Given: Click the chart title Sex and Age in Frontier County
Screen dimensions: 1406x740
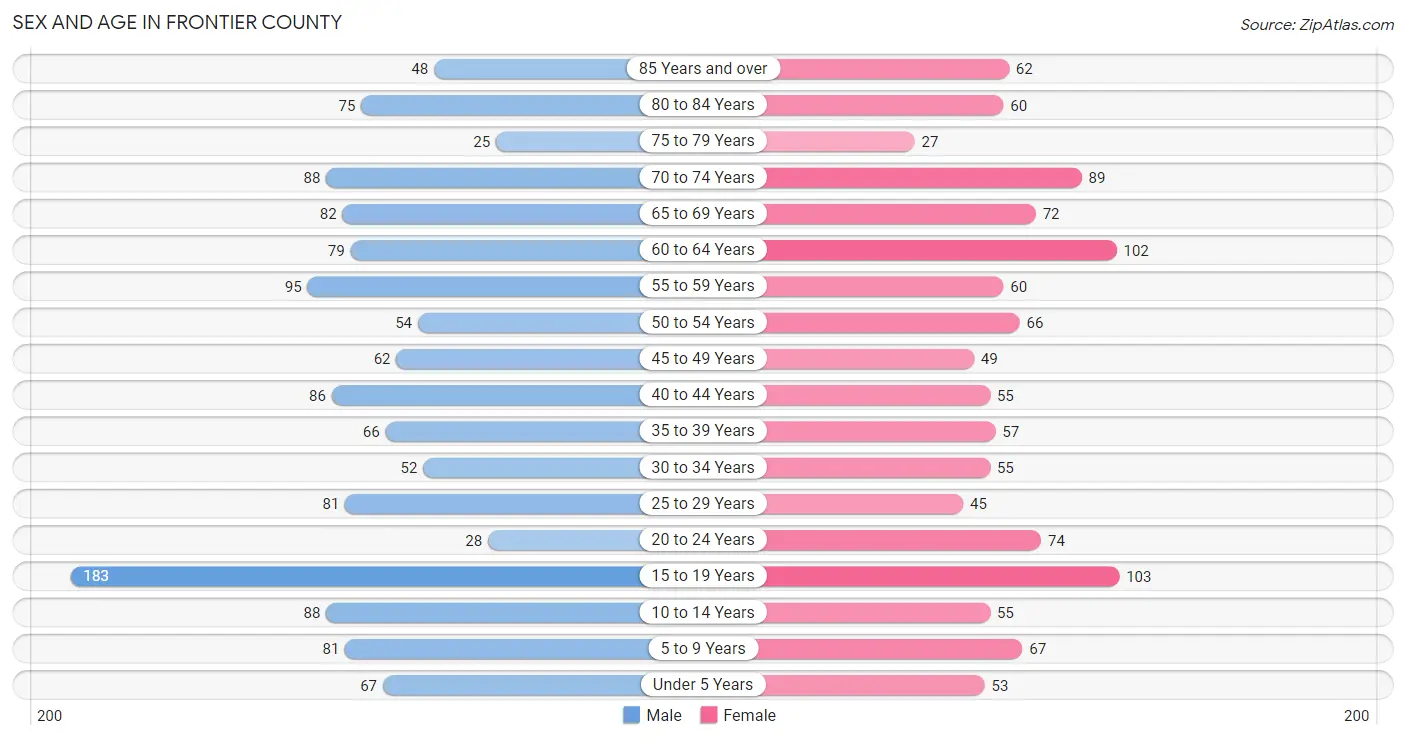Looking at the screenshot, I should coord(177,22).
